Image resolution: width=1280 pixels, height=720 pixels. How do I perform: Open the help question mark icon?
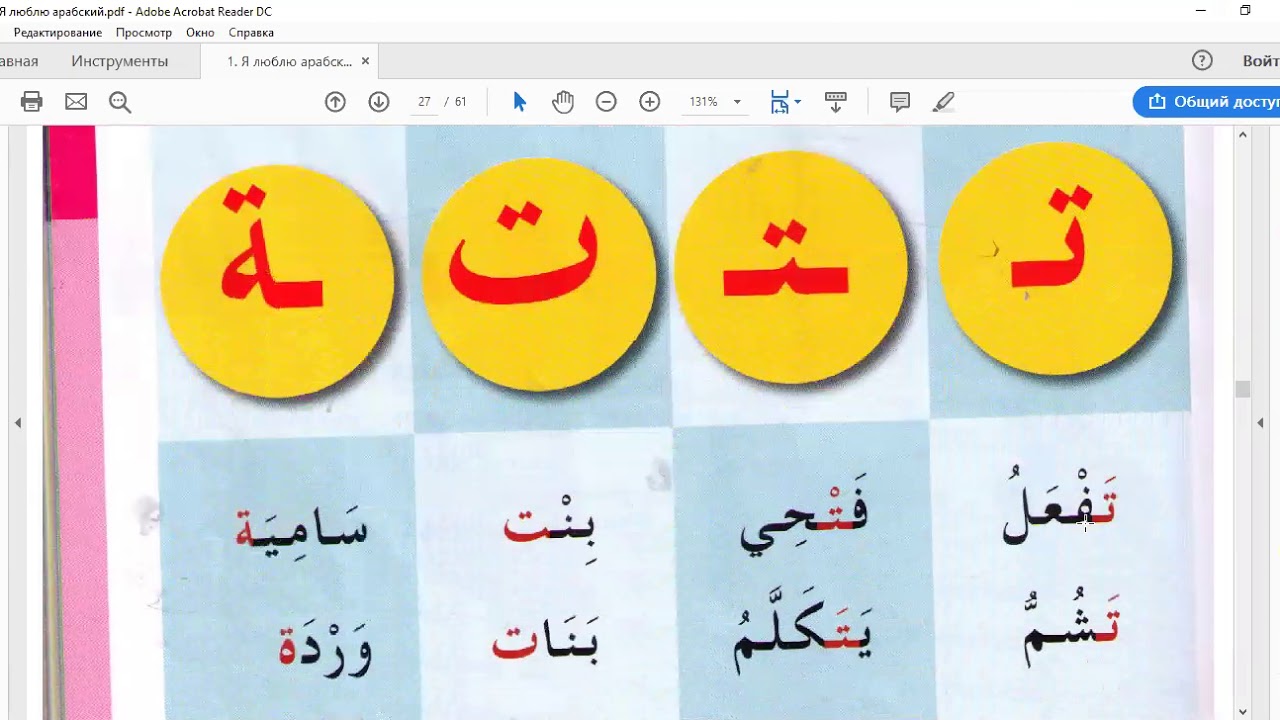pyautogui.click(x=1203, y=61)
